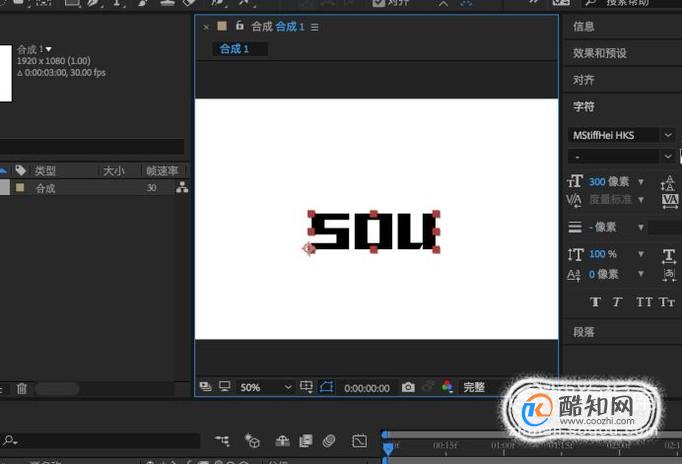
Task: Click the primary viewer monitor icon
Action: coord(224,386)
